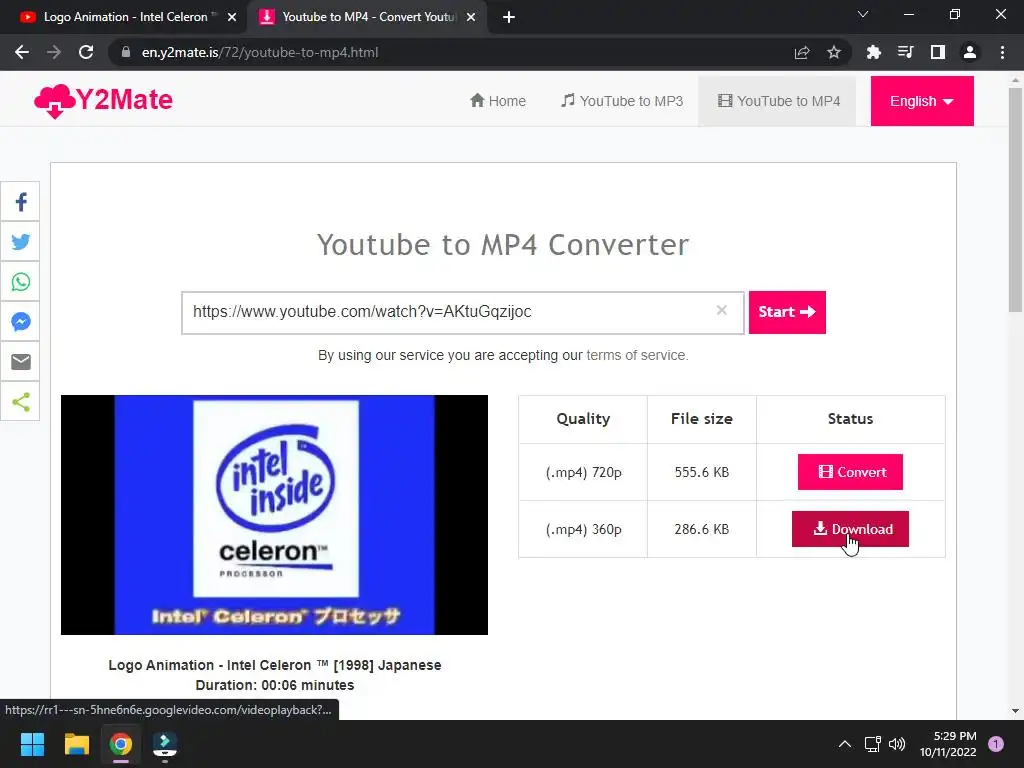The width and height of the screenshot is (1024, 768).
Task: Click the Logo Animation video title text
Action: [274, 665]
